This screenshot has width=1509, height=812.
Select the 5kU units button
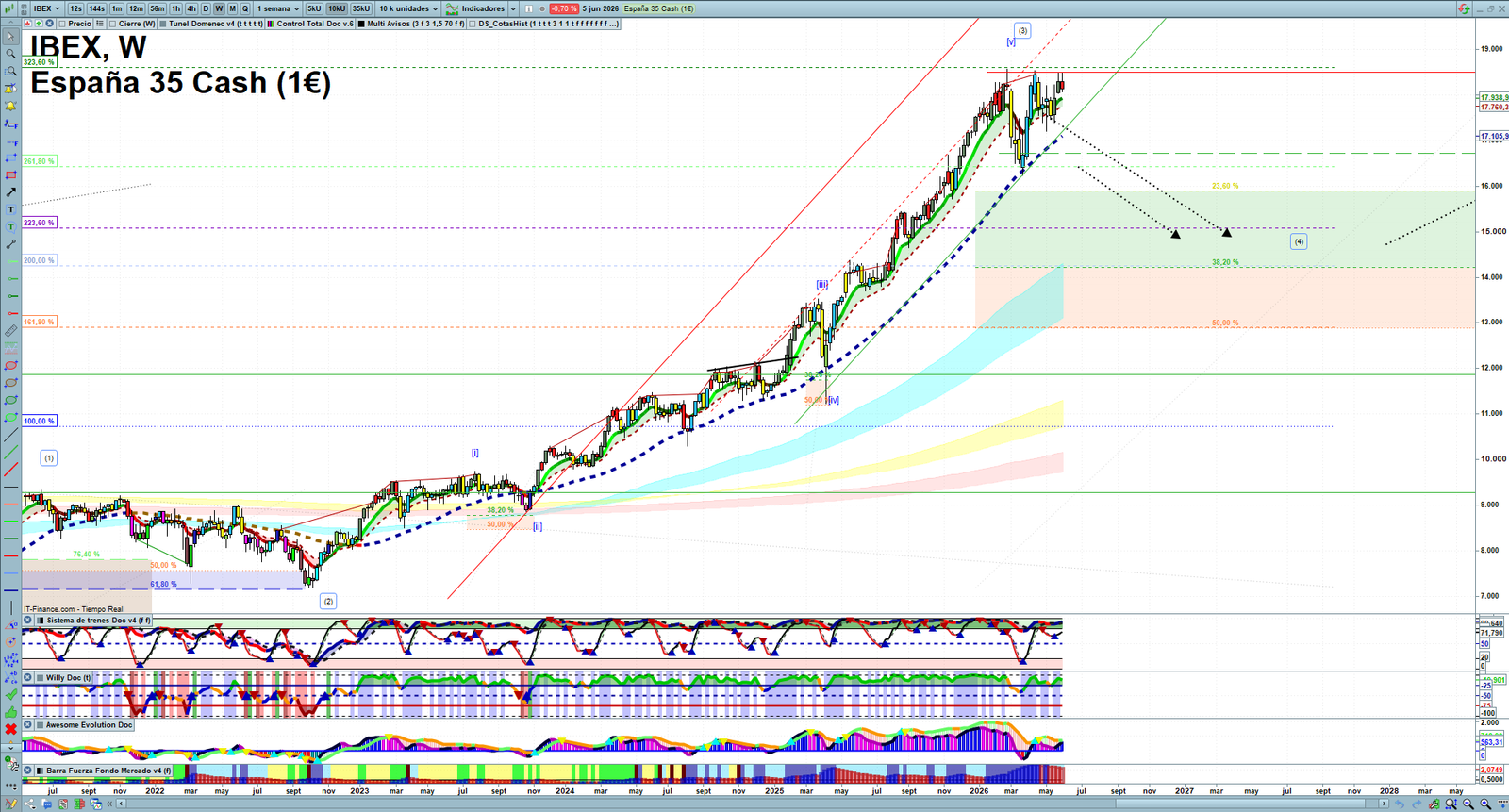[x=314, y=8]
